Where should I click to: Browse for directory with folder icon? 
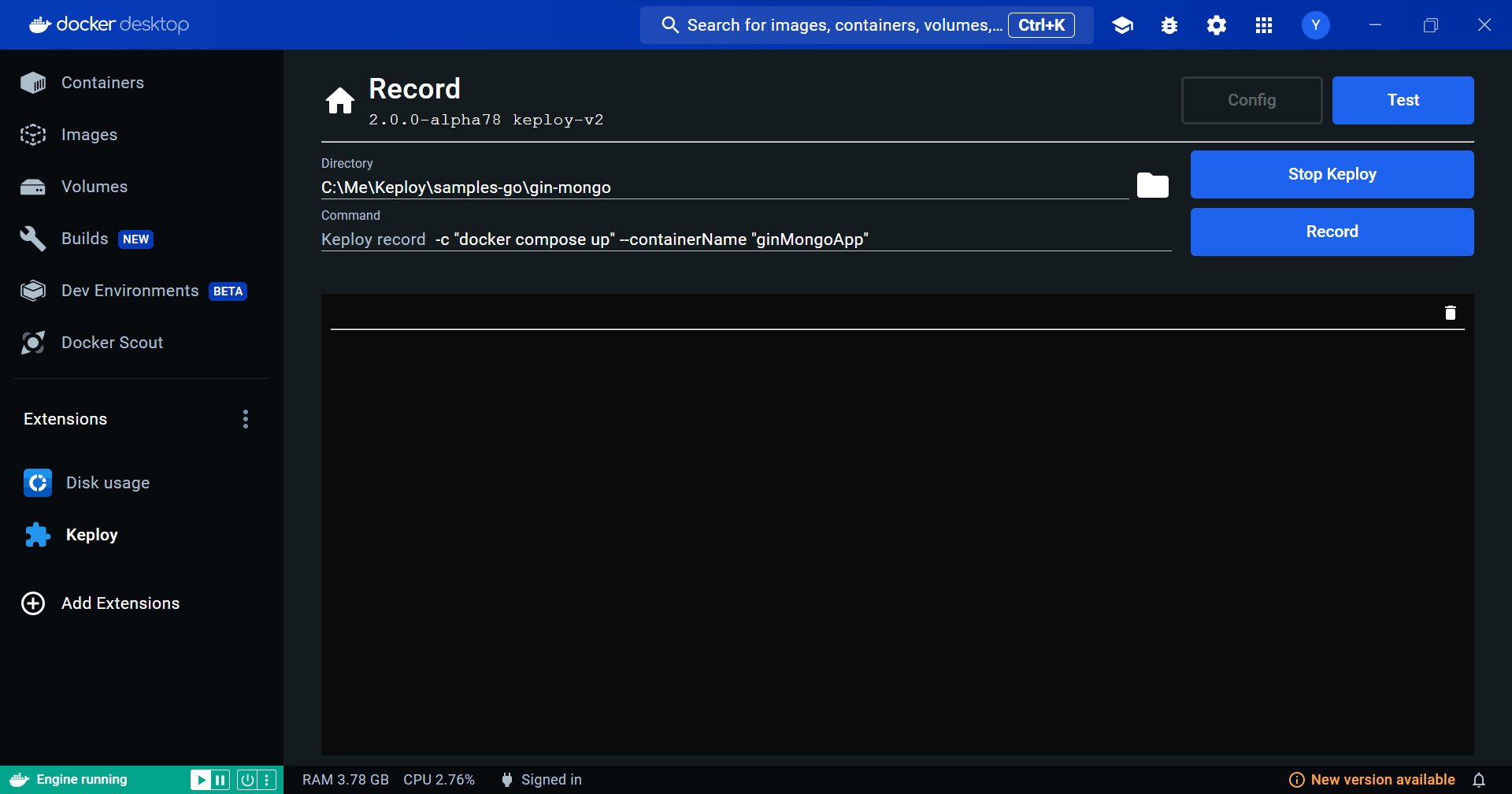(x=1153, y=185)
